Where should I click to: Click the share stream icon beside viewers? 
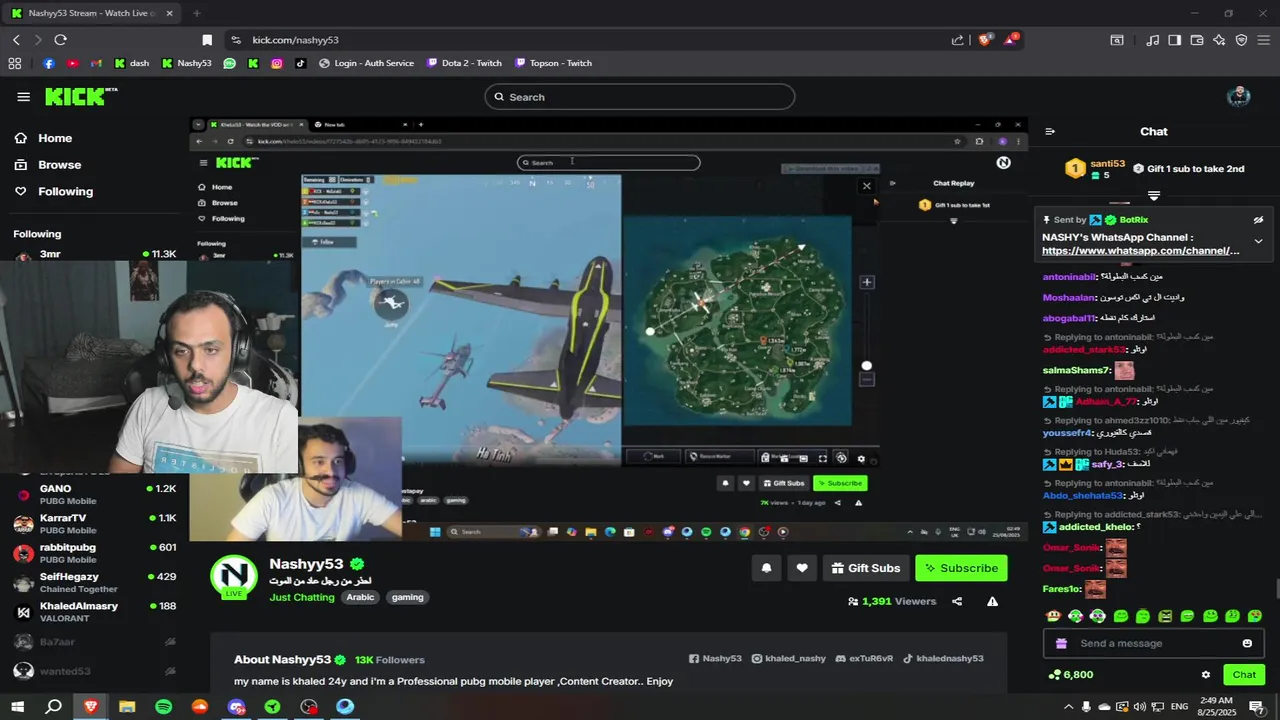tap(957, 601)
